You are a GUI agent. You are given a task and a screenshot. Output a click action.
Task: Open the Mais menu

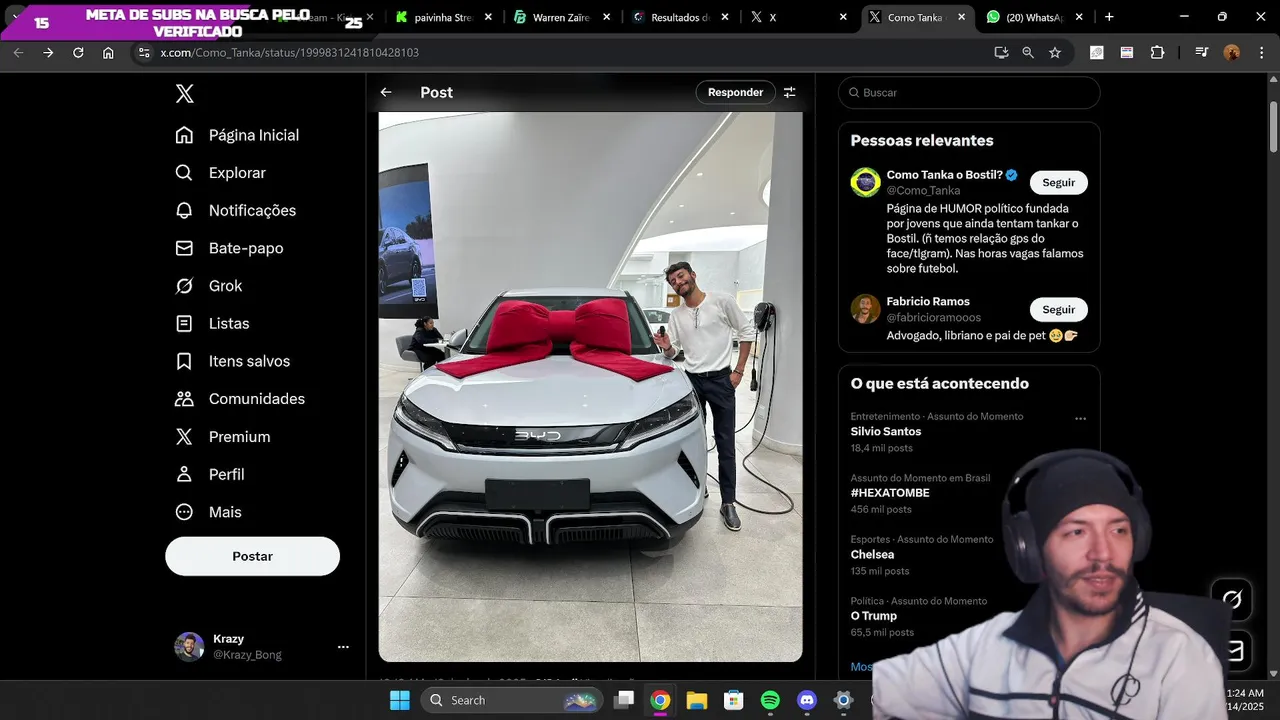coord(209,512)
